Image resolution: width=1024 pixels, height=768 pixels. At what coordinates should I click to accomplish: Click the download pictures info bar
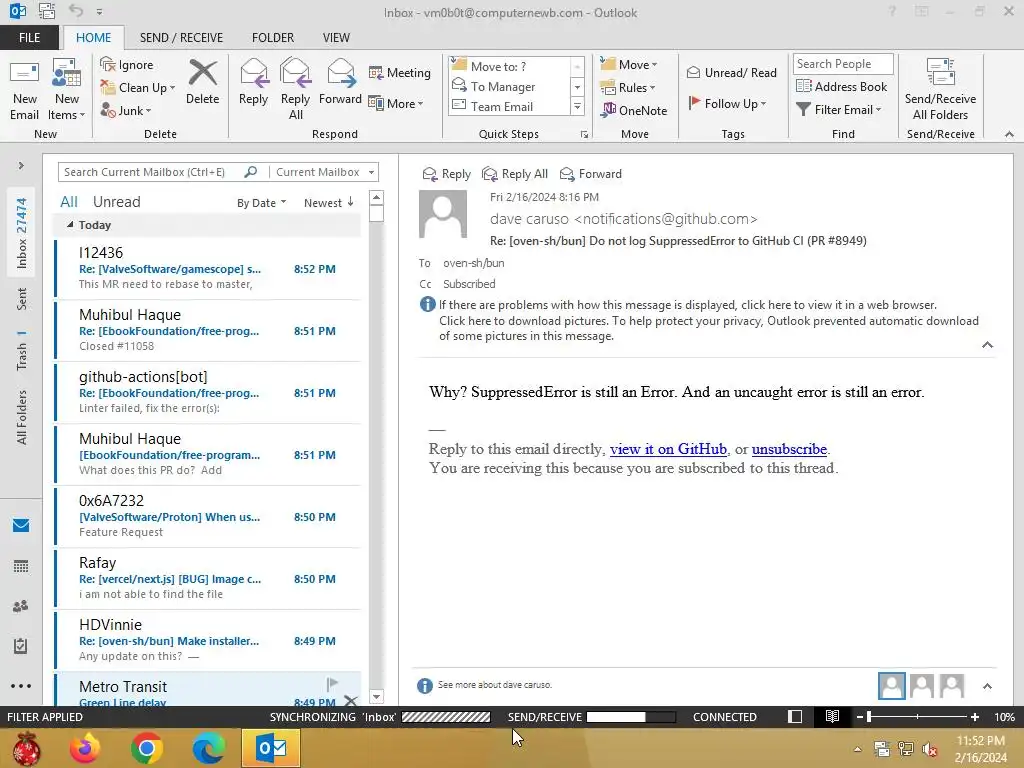click(709, 328)
